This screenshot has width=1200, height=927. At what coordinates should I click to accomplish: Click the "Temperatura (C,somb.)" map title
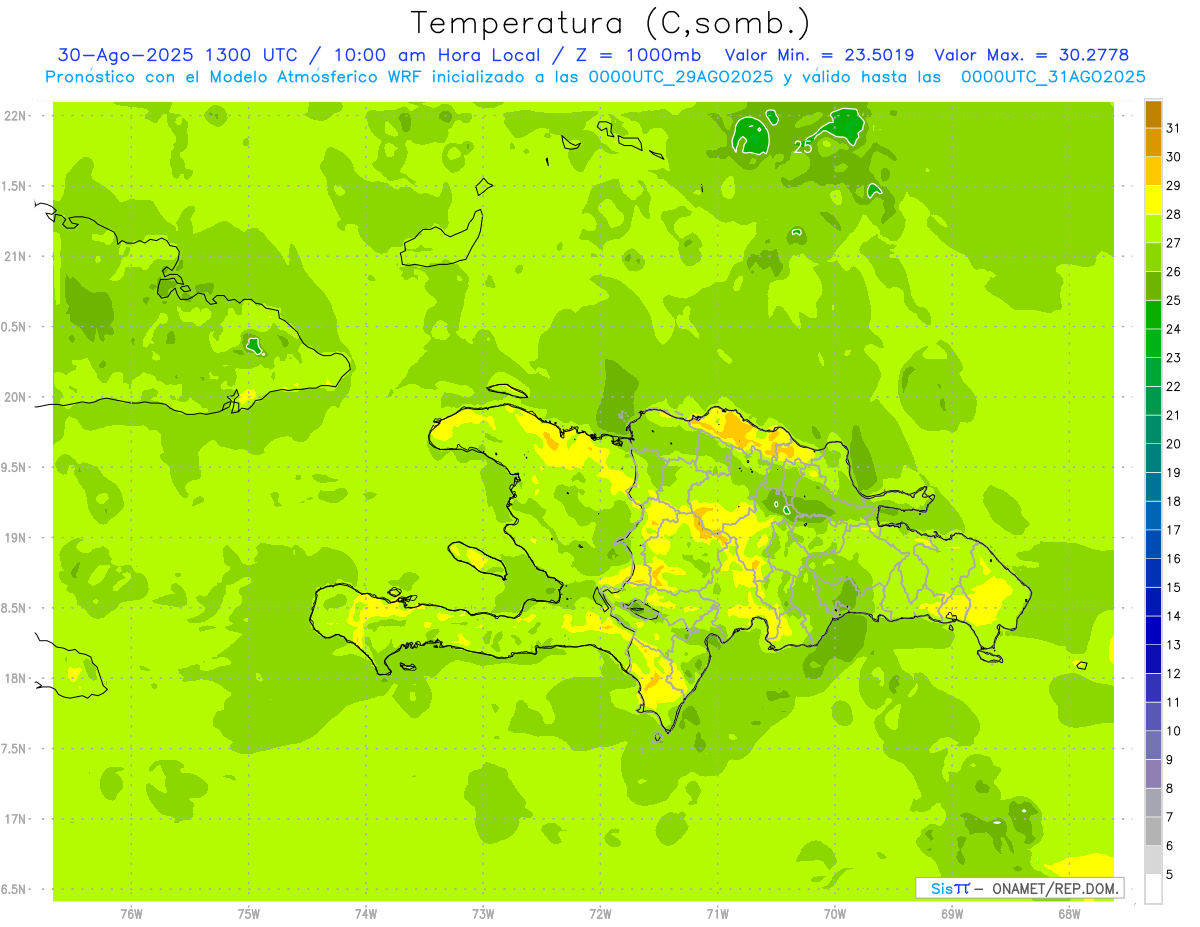[x=610, y=23]
